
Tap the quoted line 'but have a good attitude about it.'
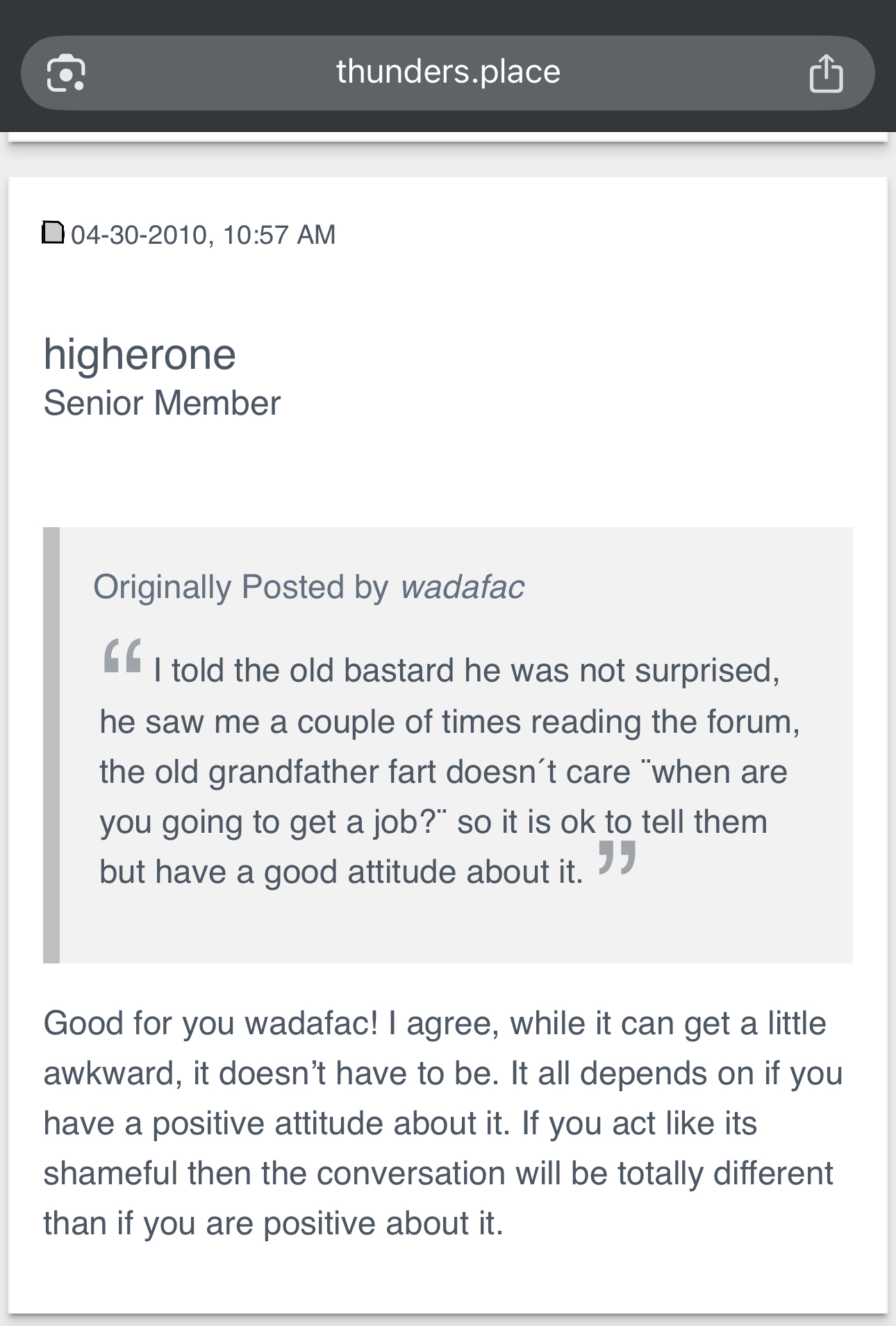click(341, 872)
